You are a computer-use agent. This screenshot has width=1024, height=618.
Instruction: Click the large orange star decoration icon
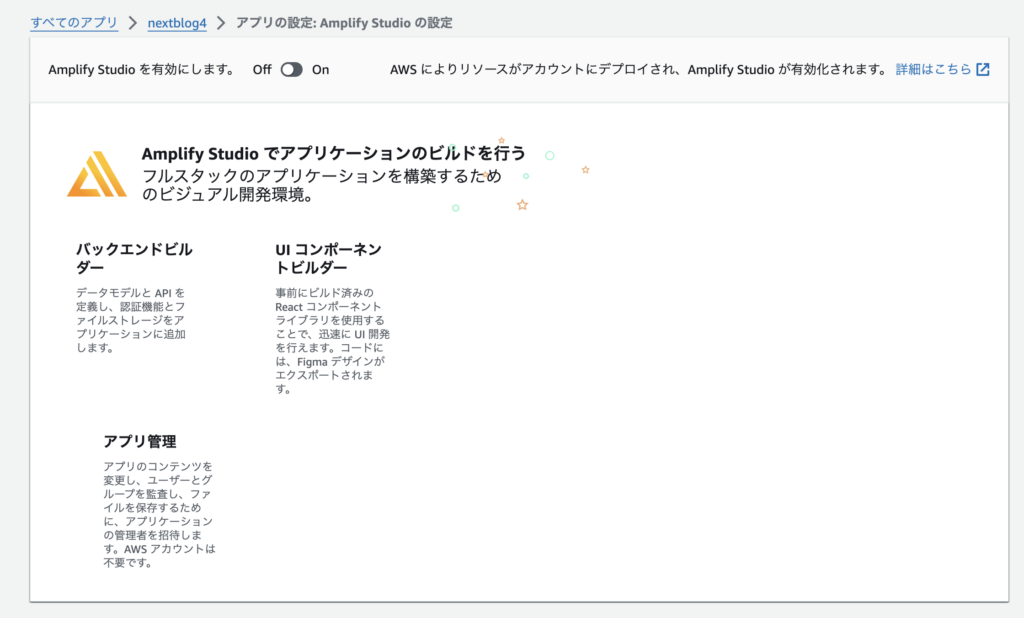[x=522, y=204]
